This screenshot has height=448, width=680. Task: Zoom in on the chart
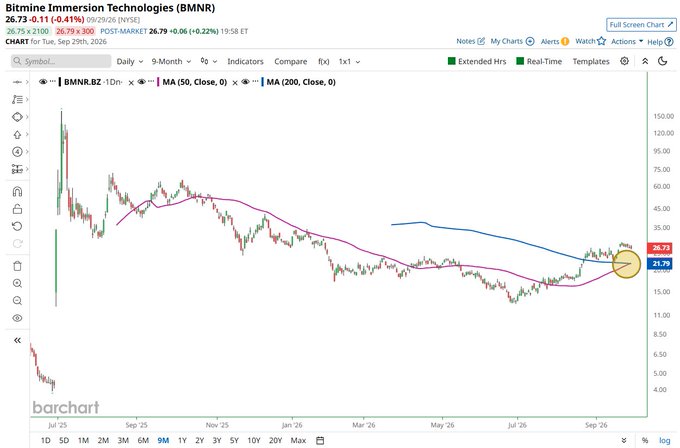tap(17, 283)
